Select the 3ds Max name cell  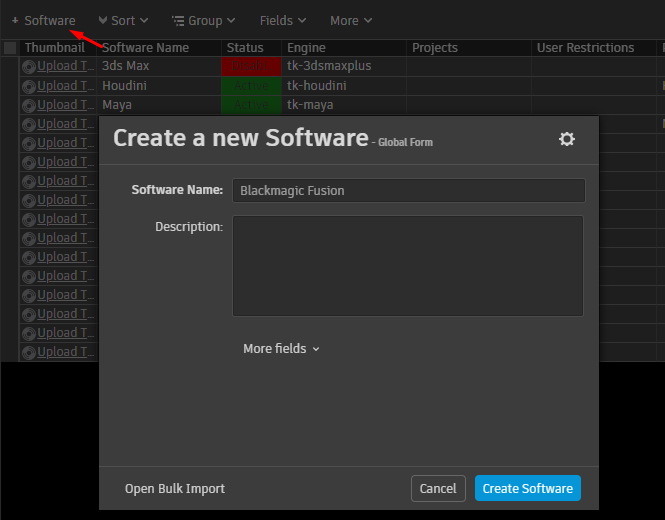point(159,66)
